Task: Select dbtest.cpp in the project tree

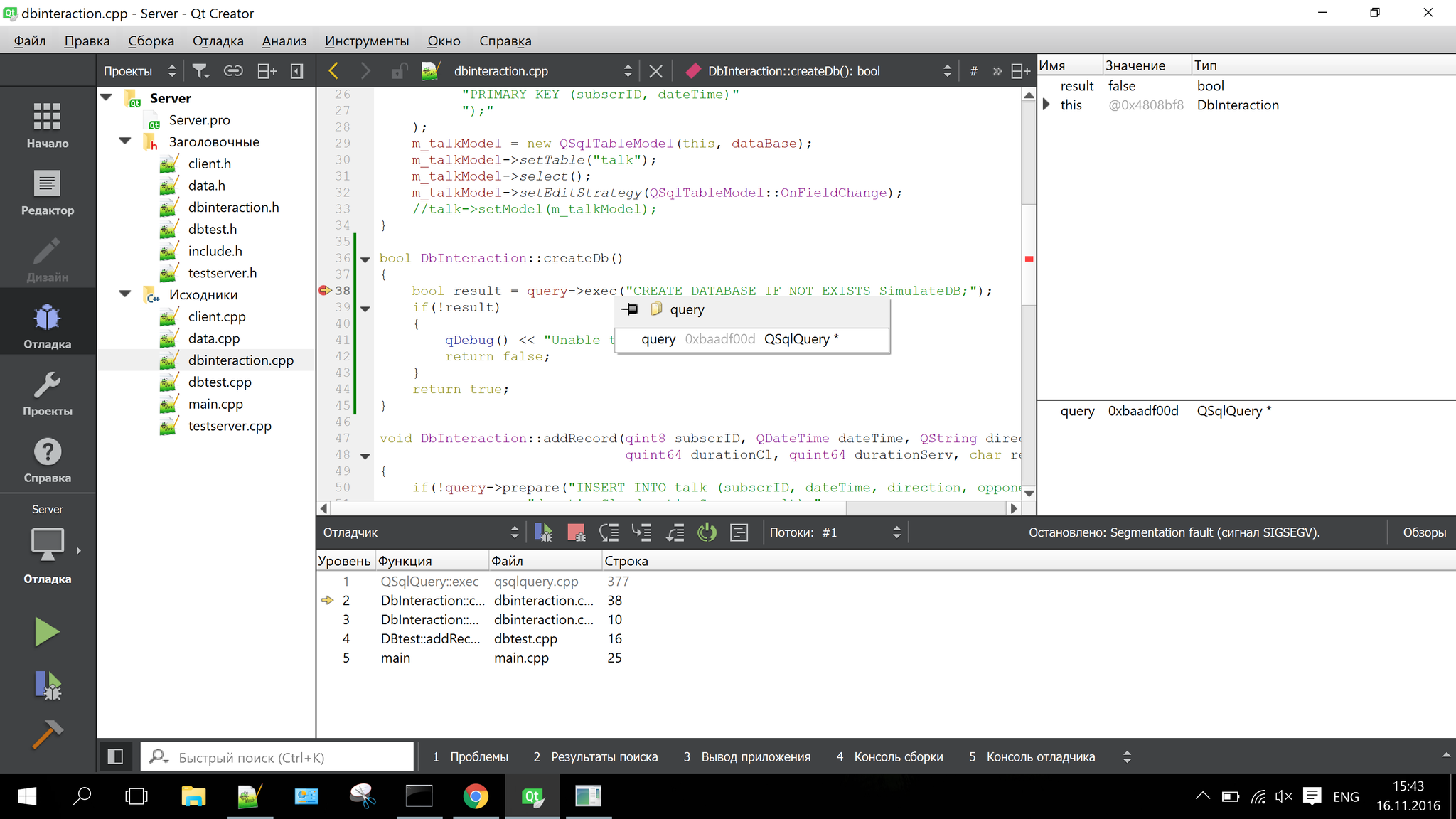Action: point(220,382)
